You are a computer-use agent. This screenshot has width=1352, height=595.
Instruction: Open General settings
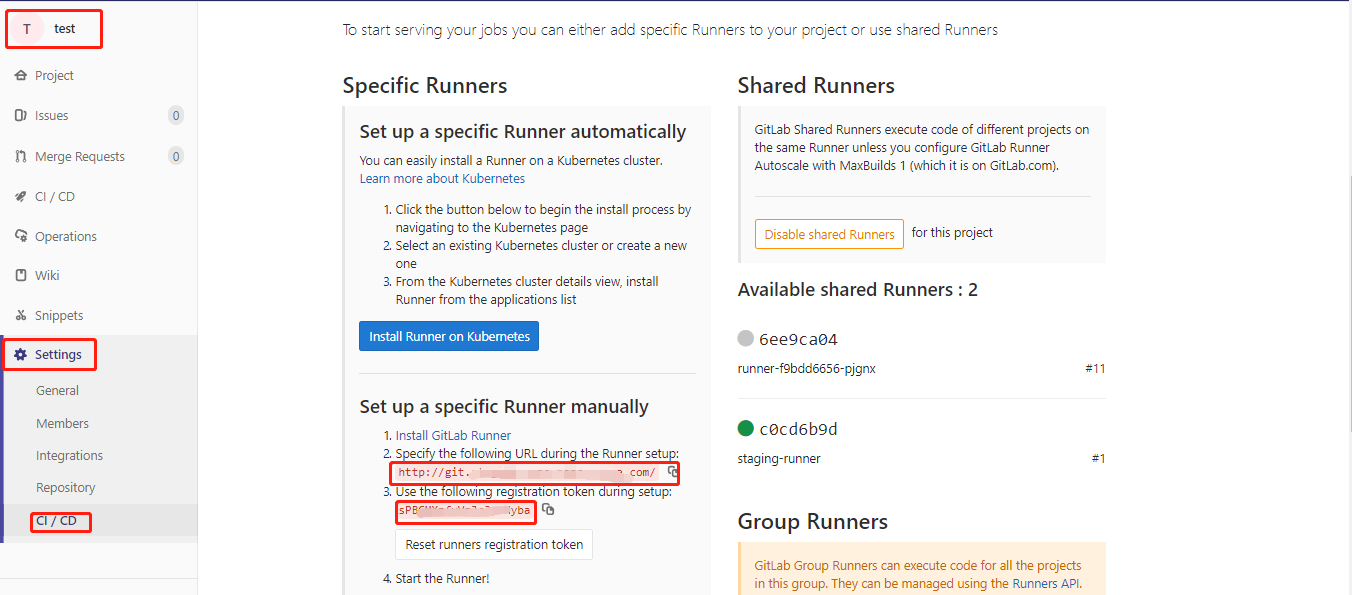[x=58, y=391]
